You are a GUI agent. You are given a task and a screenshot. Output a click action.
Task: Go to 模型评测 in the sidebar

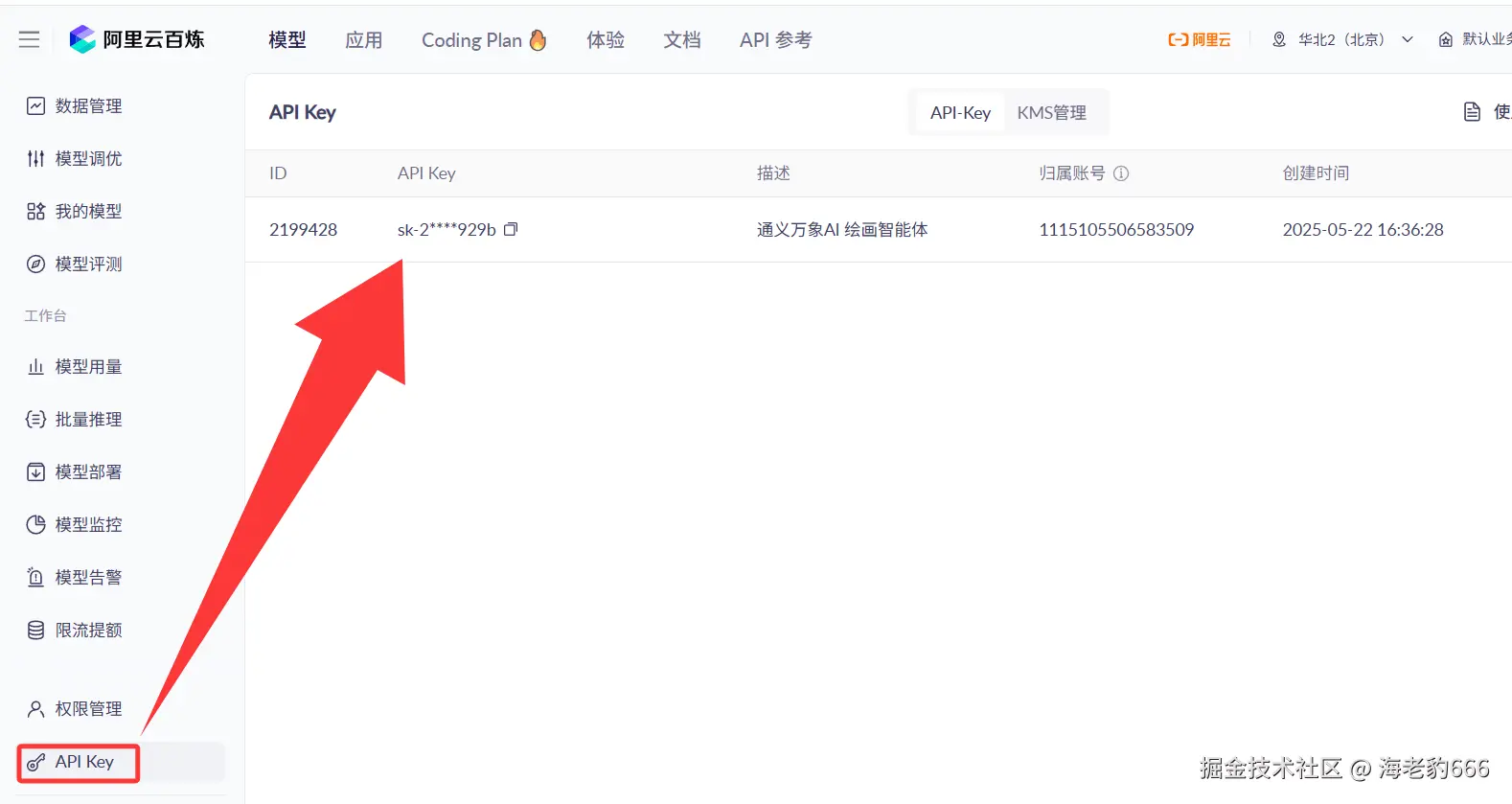88,264
